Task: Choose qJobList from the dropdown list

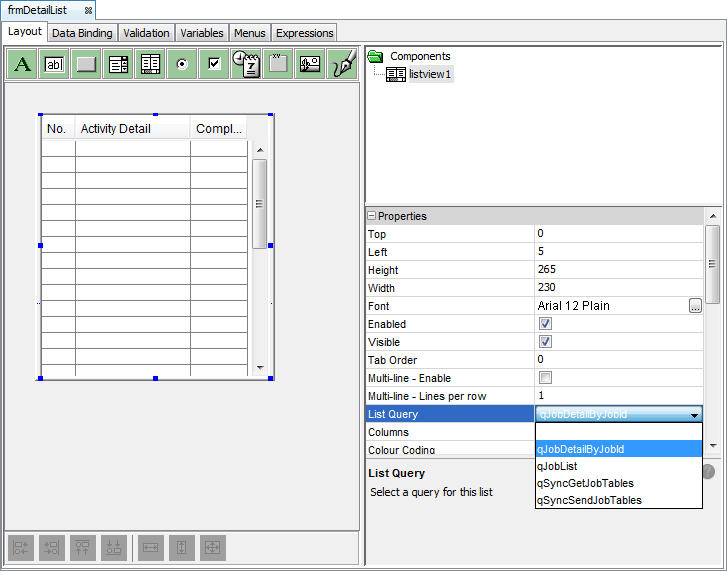Action: click(x=557, y=466)
